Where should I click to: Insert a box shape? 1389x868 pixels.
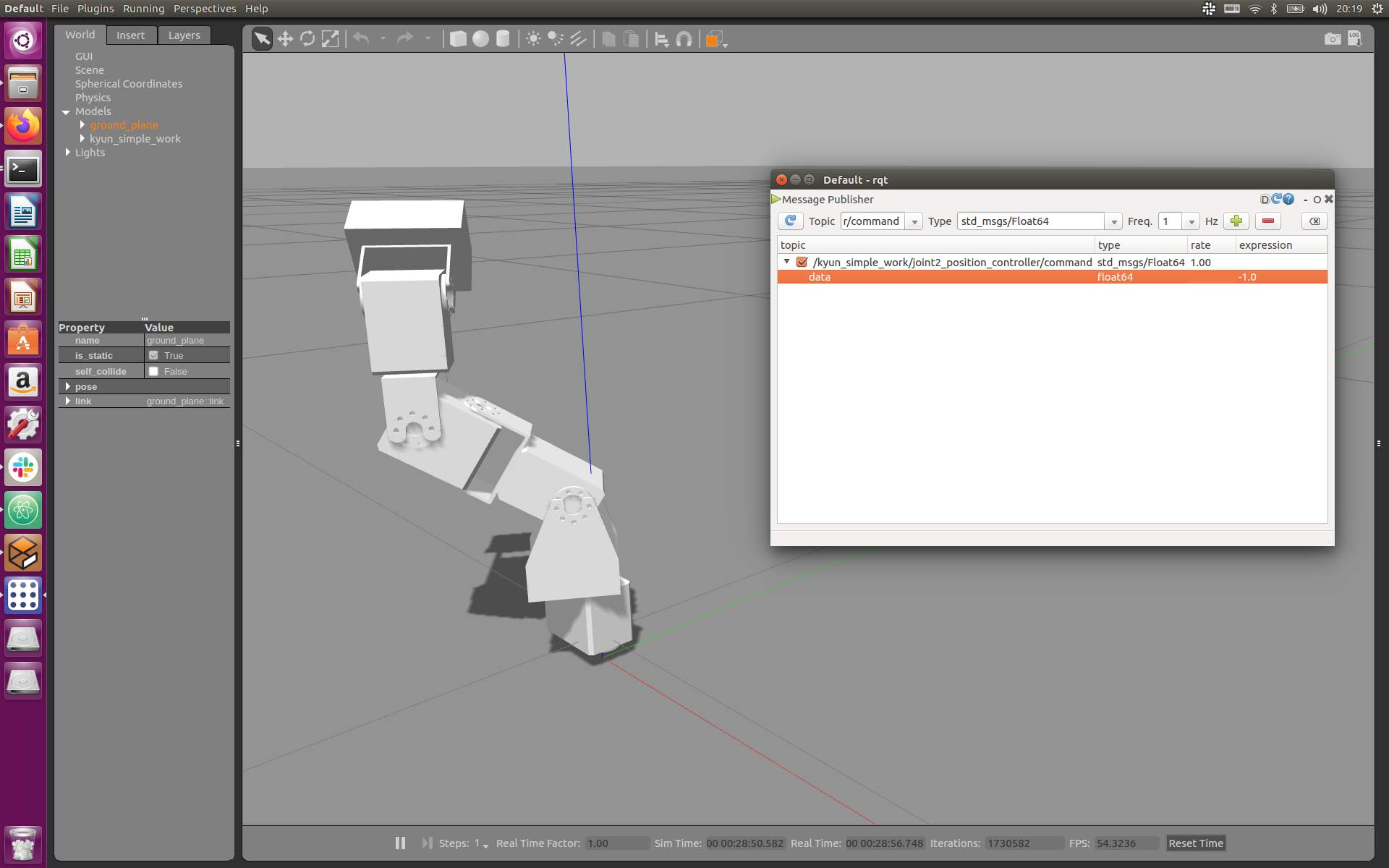[458, 39]
